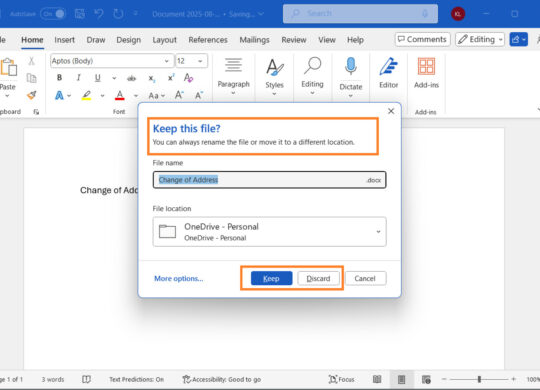Open the Paragraph group menu
This screenshot has height=390, width=540.
click(x=233, y=76)
